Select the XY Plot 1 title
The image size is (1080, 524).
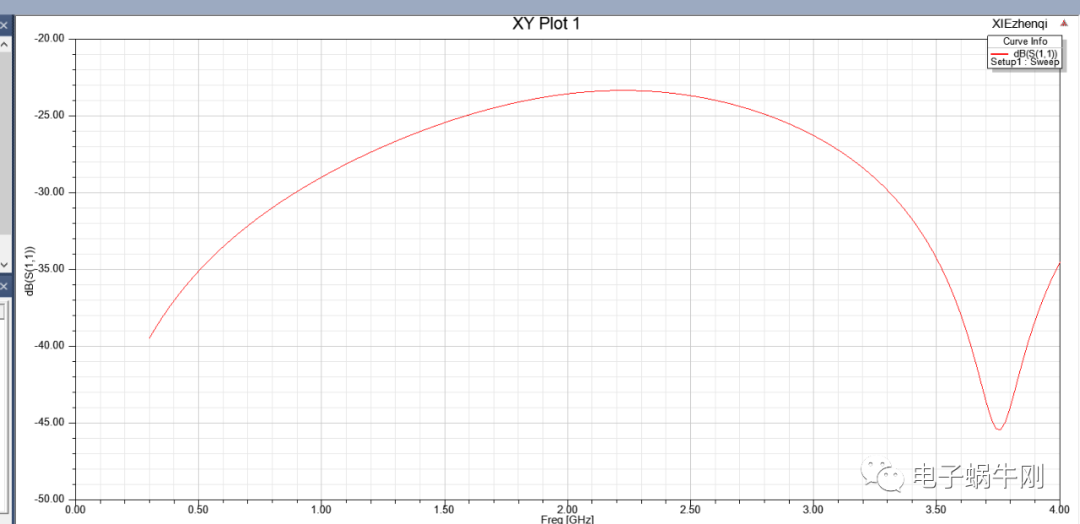pyautogui.click(x=546, y=24)
